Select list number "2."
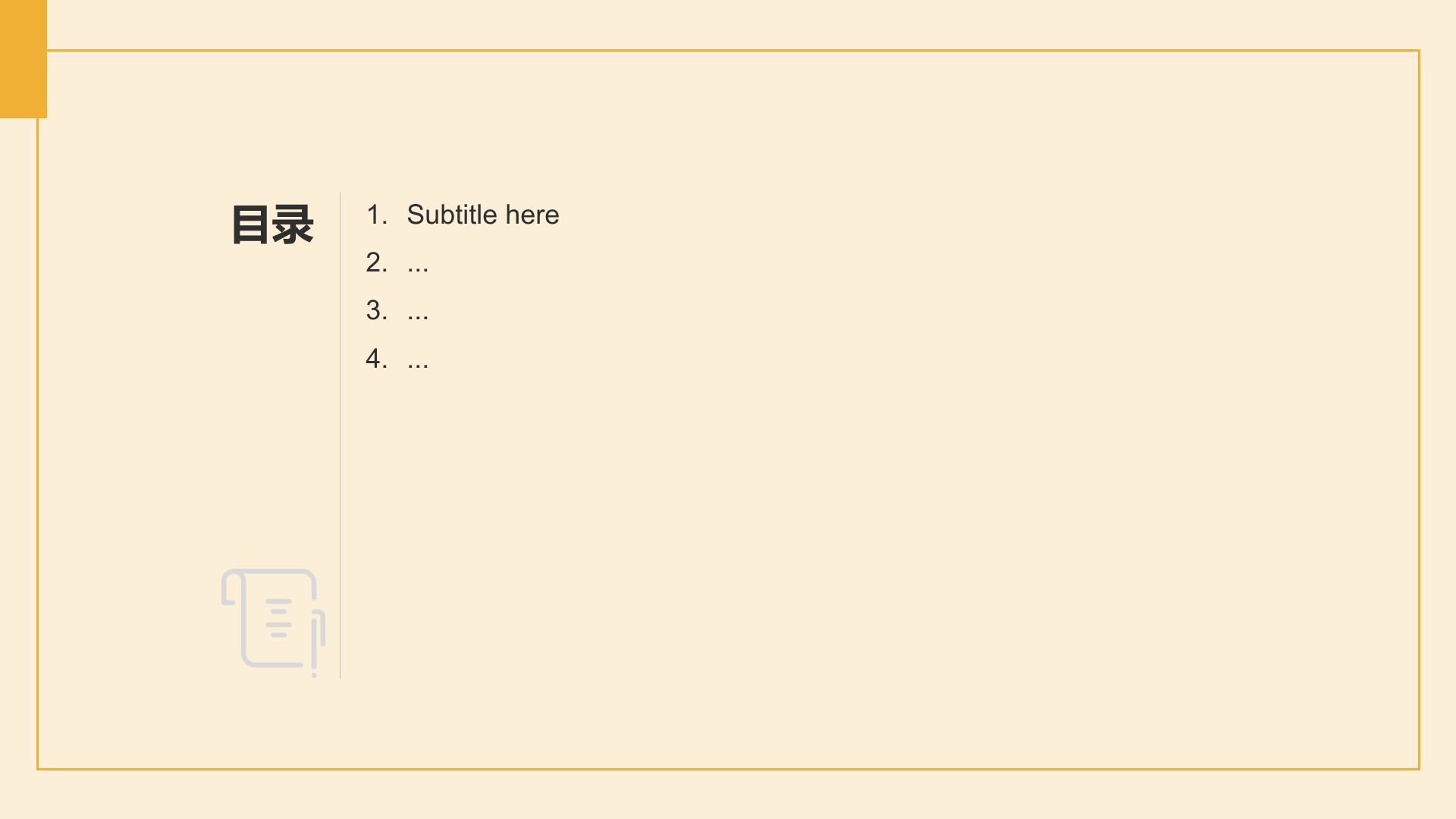 coord(377,262)
